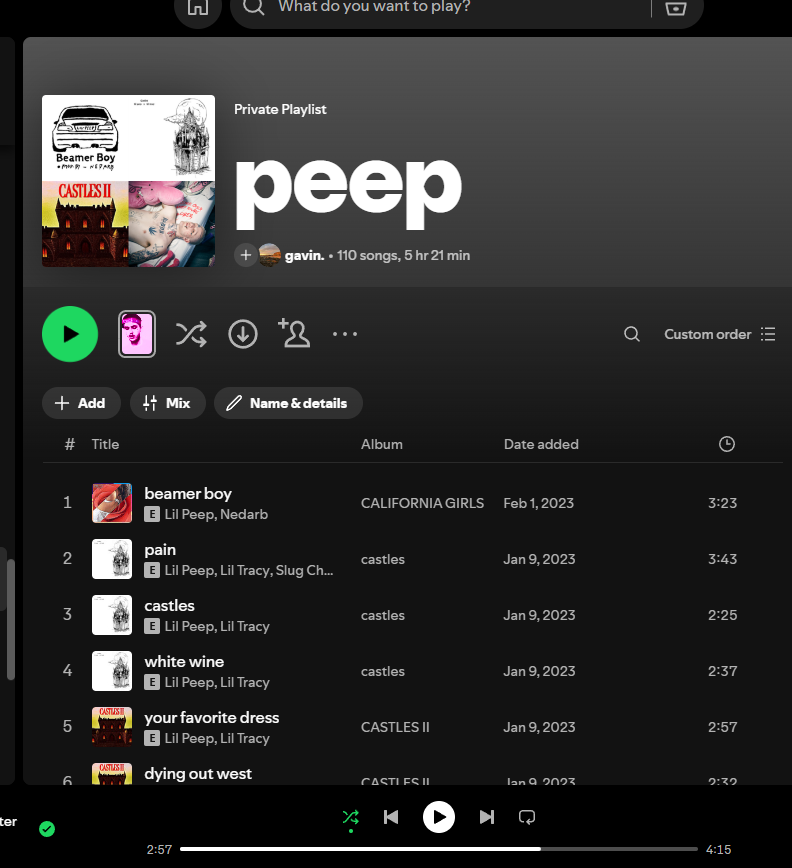Image resolution: width=792 pixels, height=868 pixels.
Task: Click the green saved checkmark icon
Action: [47, 829]
